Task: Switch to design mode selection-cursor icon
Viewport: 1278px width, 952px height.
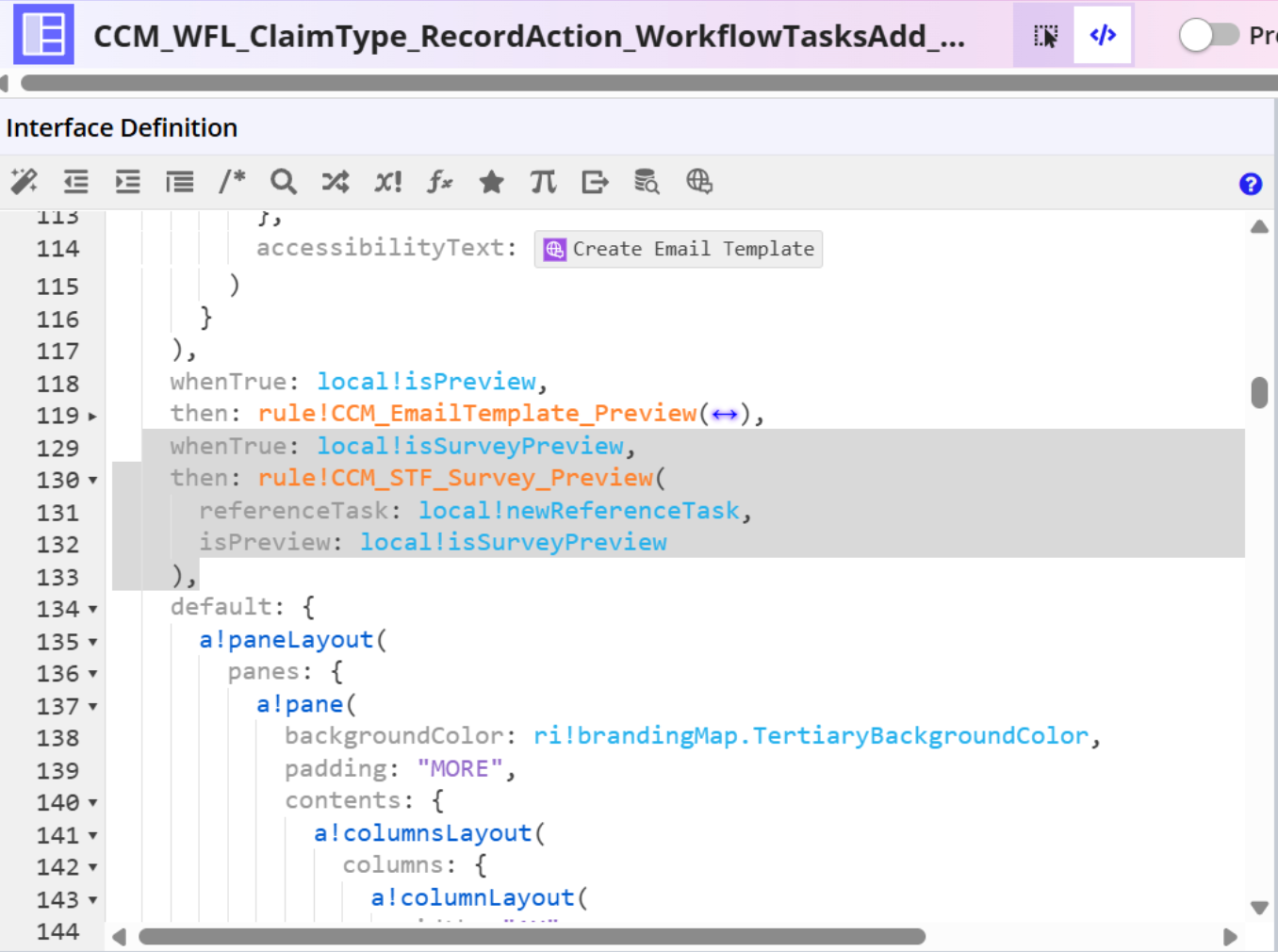Action: click(x=1045, y=36)
